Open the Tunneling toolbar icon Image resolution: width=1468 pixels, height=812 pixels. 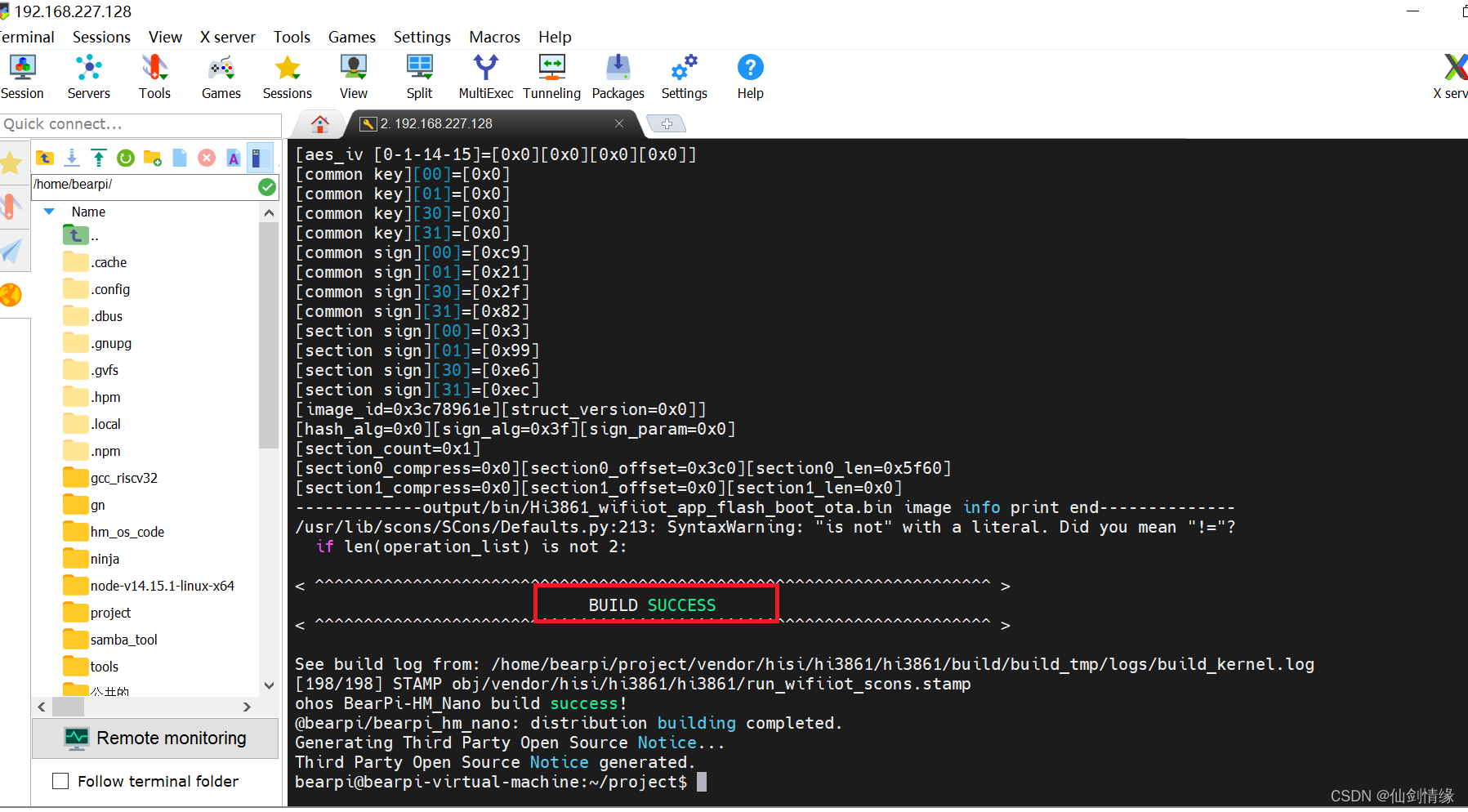coord(552,77)
